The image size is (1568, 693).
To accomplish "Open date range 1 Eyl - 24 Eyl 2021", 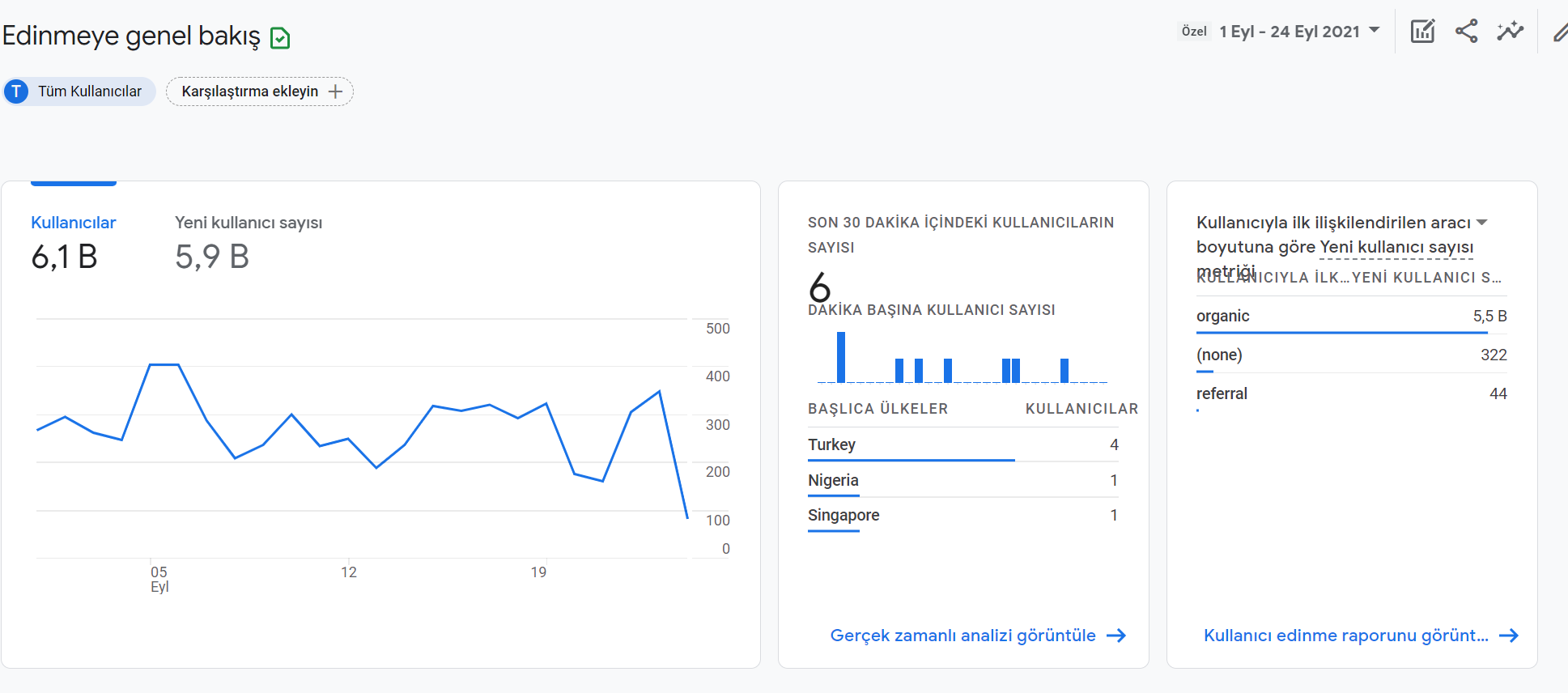I will pos(1290,32).
